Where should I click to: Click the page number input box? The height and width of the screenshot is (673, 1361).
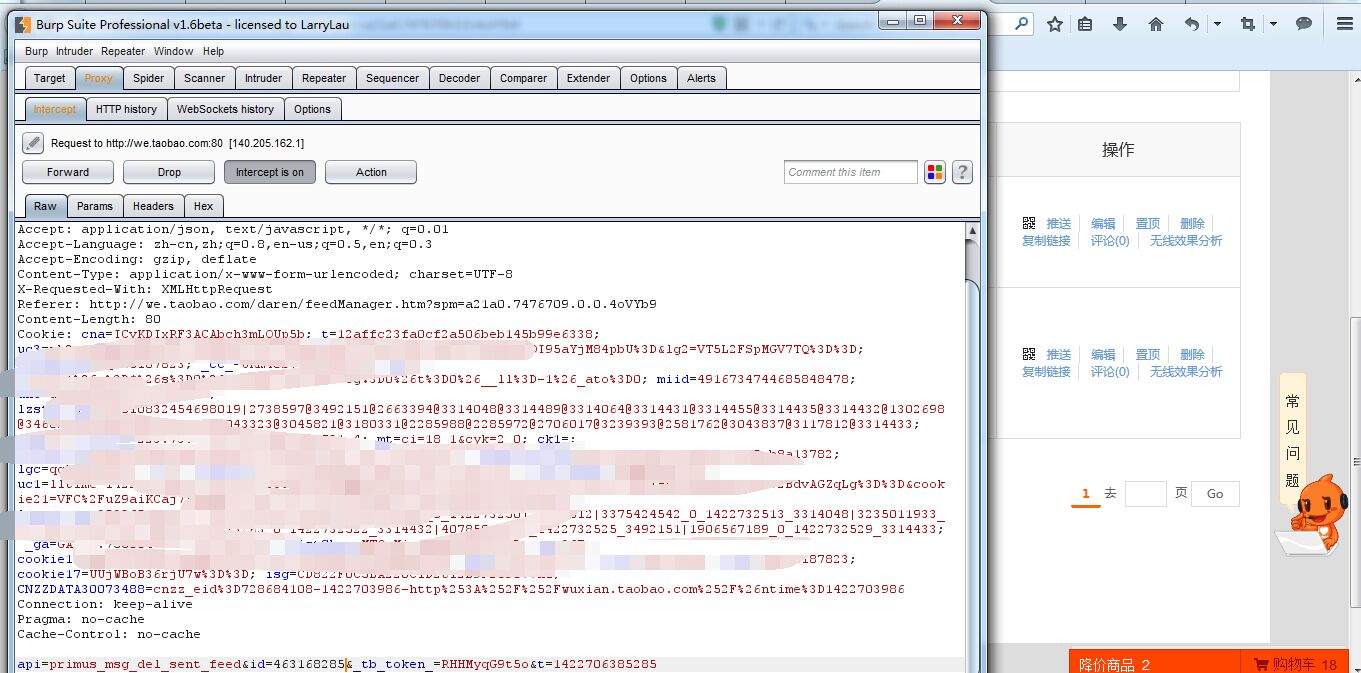click(x=1146, y=494)
